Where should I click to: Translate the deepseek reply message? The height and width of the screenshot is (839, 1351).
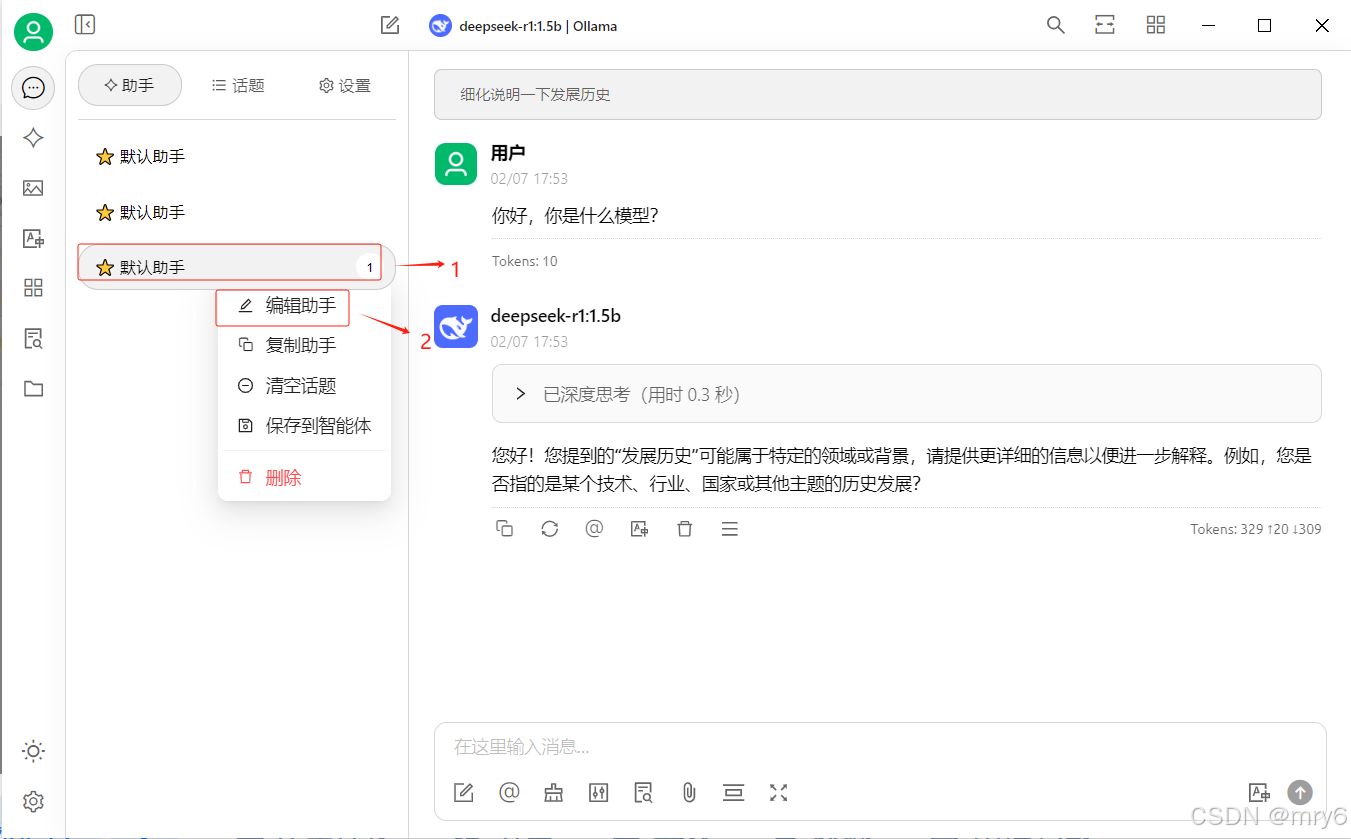coord(639,529)
